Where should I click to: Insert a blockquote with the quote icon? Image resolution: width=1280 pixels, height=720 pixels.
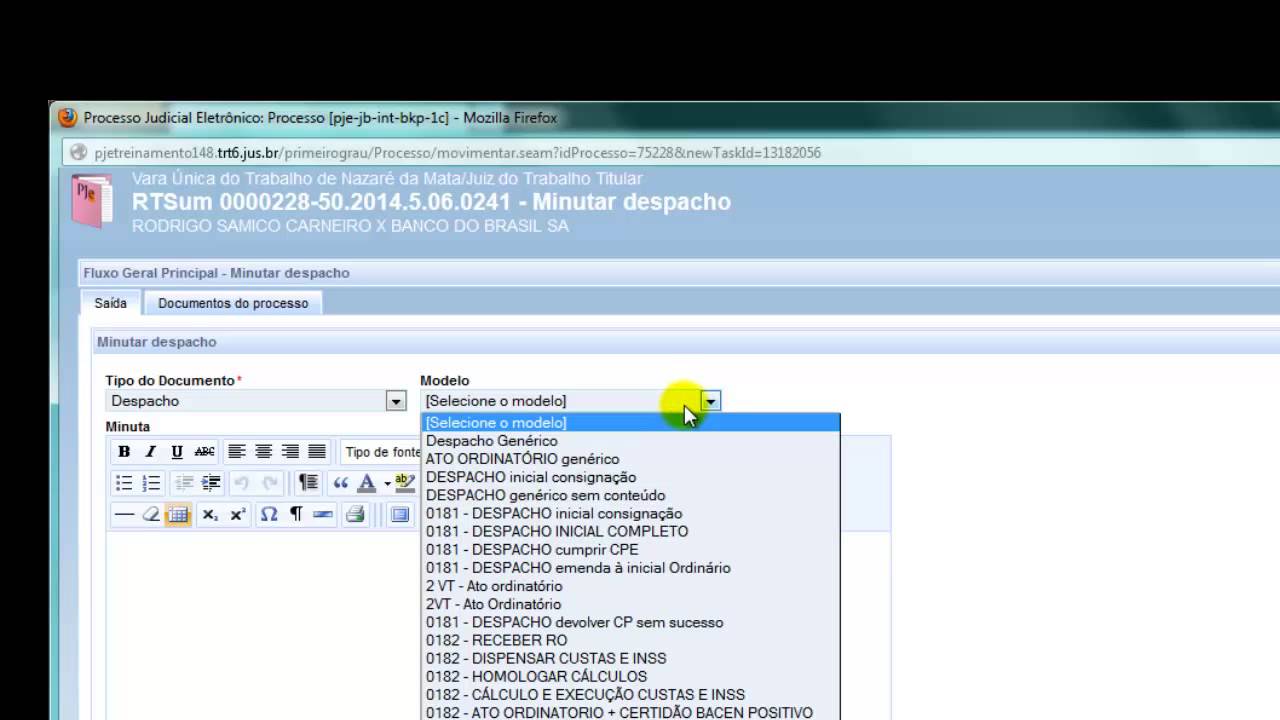(341, 484)
